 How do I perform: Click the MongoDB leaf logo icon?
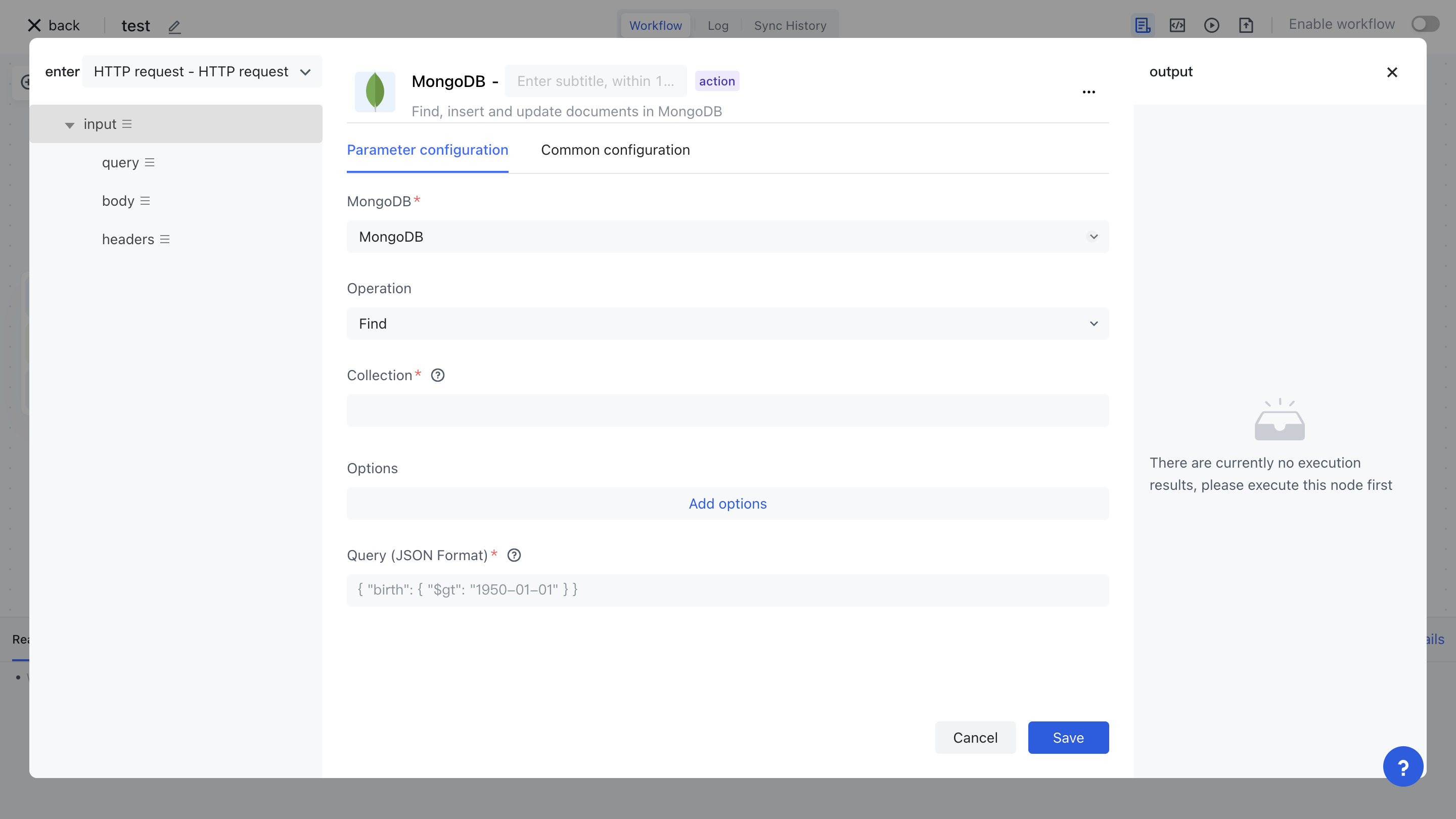pos(375,92)
